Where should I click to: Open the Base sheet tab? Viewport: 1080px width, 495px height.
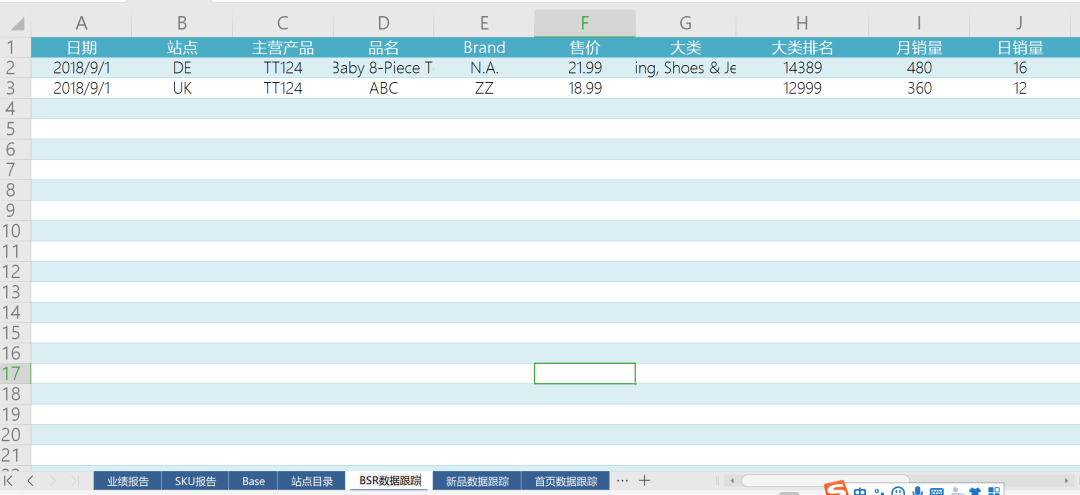pos(253,481)
